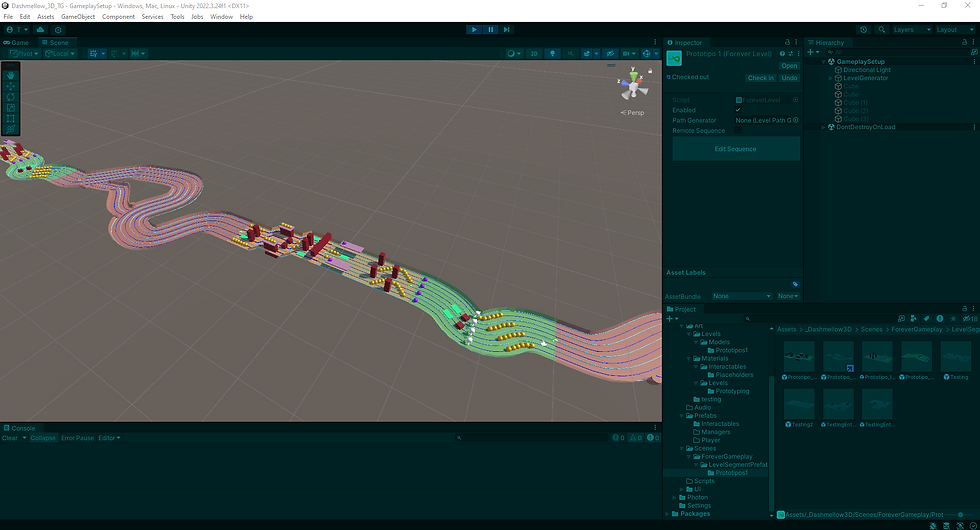Expand the LevelGenerator hierarchy item
The image size is (980, 530).
(x=831, y=78)
